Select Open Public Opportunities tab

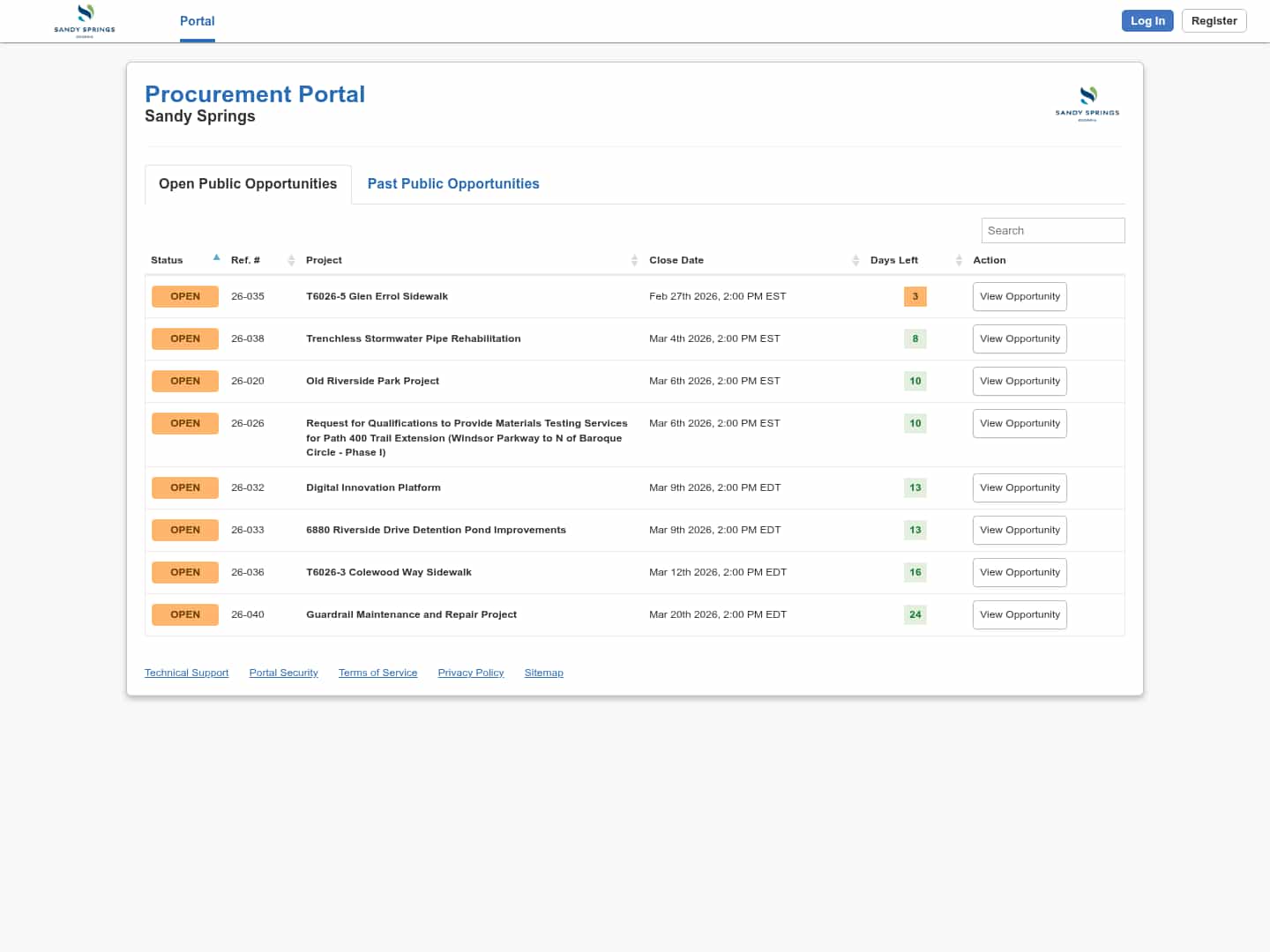pos(248,183)
